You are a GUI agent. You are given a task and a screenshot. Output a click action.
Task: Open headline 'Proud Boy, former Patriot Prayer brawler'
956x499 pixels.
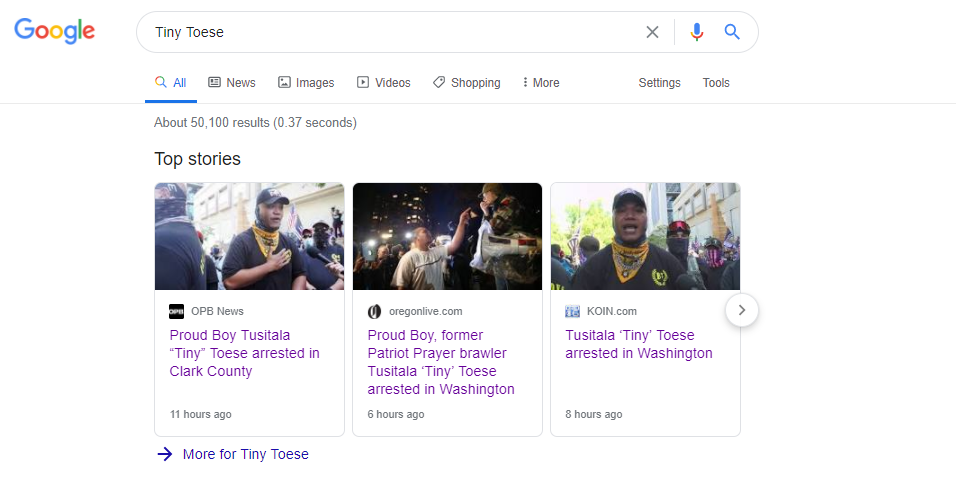[x=441, y=362]
